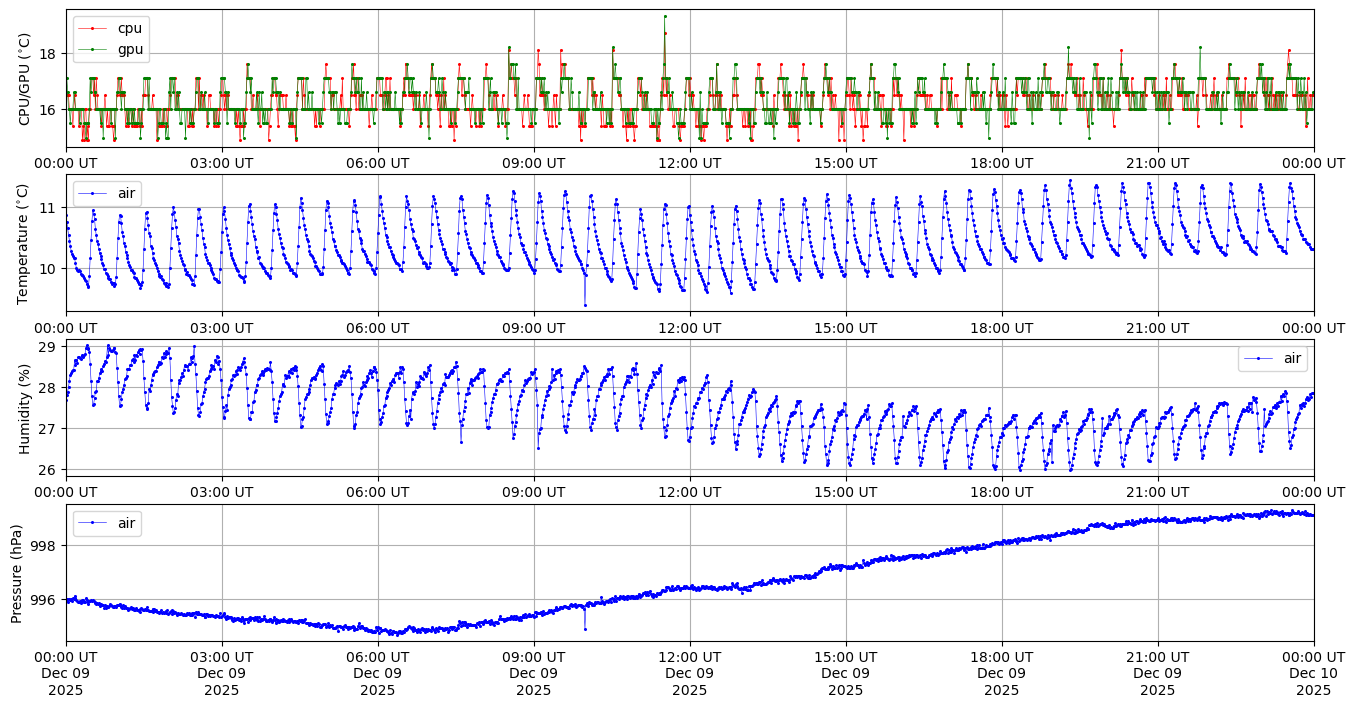Click the highest green gpu spike near 11:30 UT
The image size is (1355, 707).
(664, 16)
